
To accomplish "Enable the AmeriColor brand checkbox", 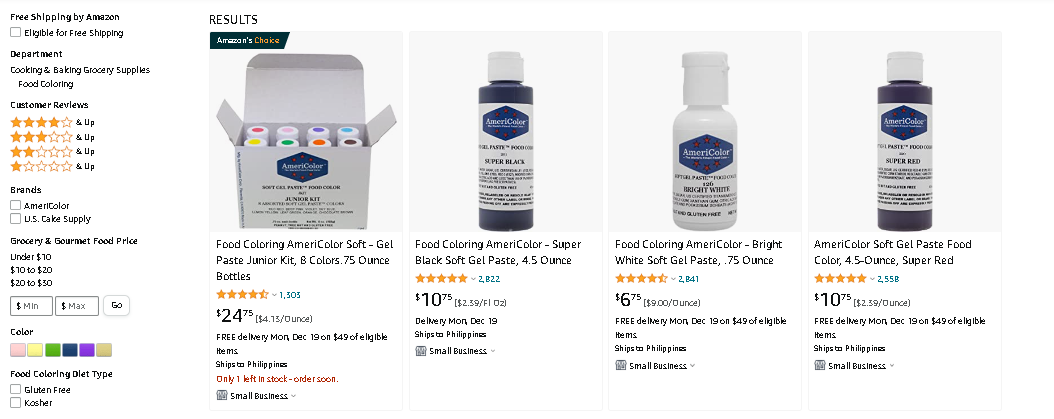I will [x=15, y=205].
